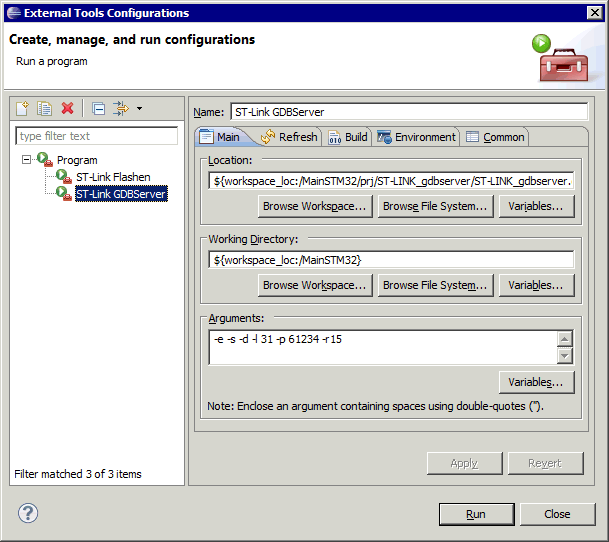Select the ST-Link Flashen configuration
The height and width of the screenshot is (542, 609).
point(113,177)
